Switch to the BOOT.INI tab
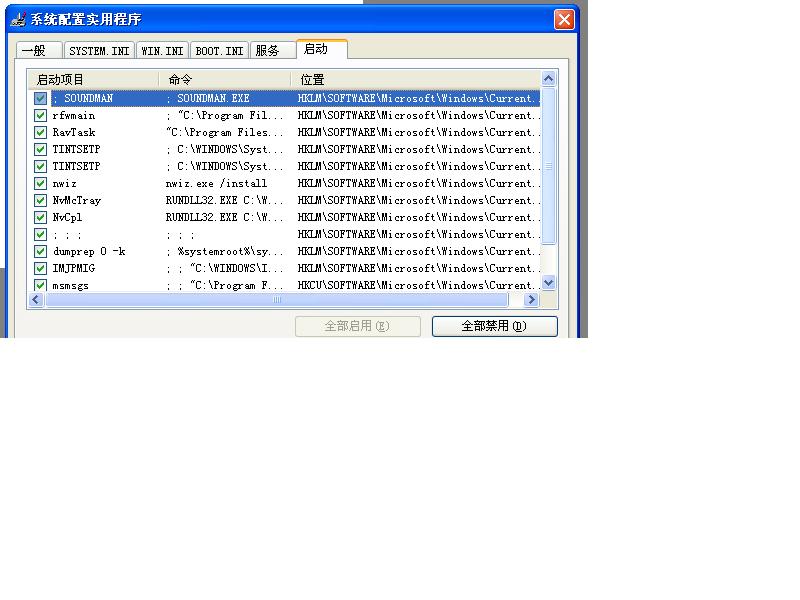Screen dimensions: 800x600 click(219, 51)
